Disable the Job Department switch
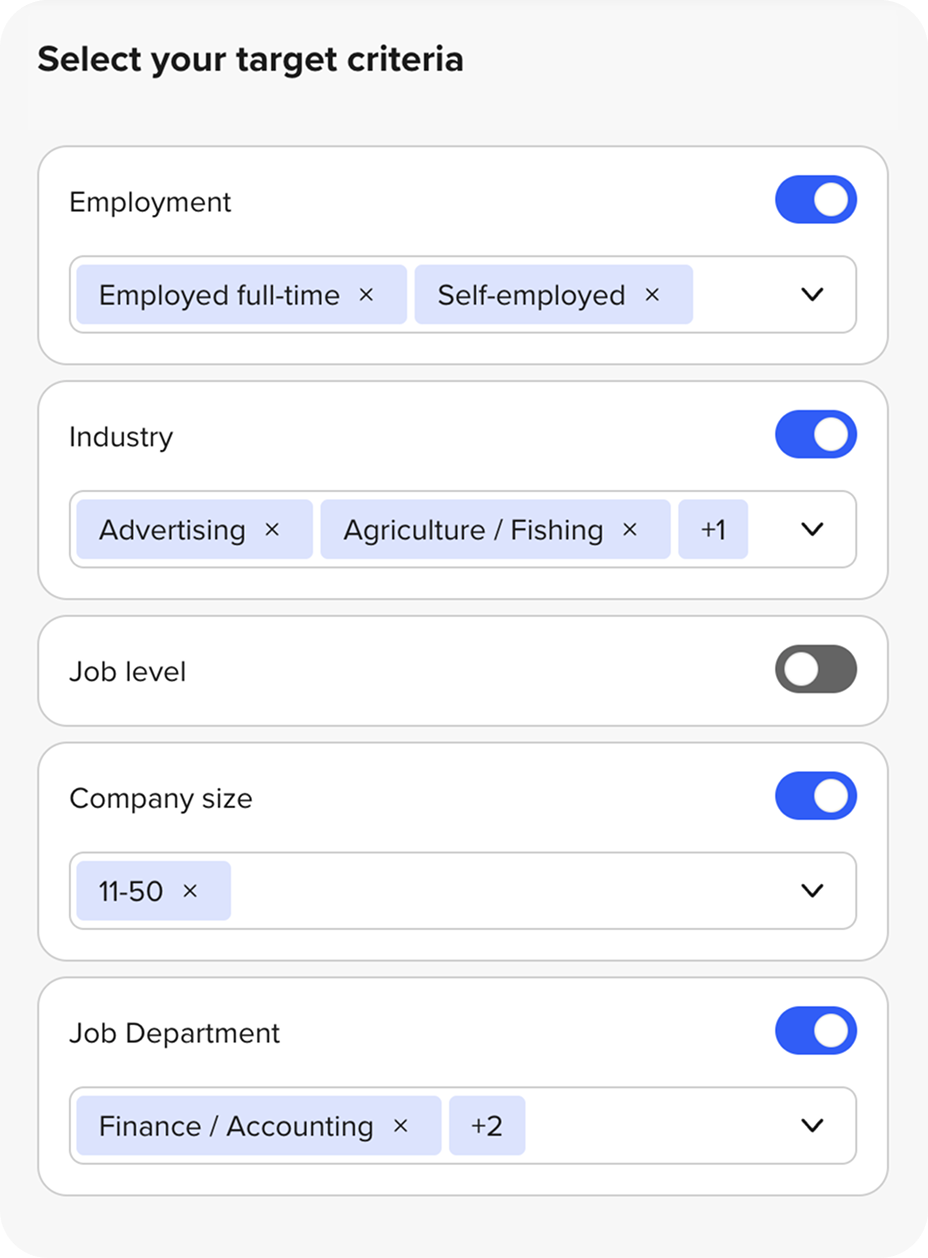 tap(815, 1031)
